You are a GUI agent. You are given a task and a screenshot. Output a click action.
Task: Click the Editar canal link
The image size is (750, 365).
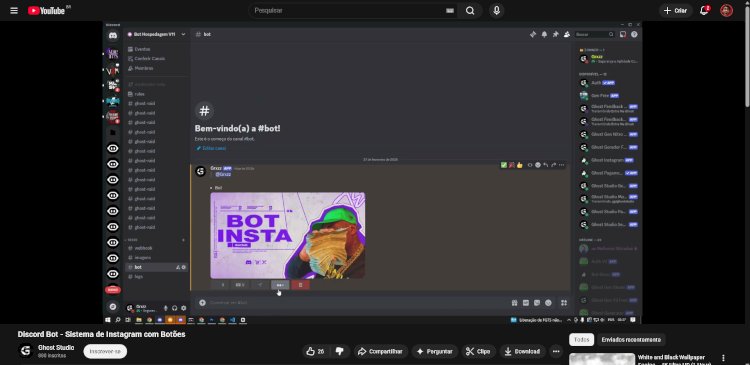(211, 148)
